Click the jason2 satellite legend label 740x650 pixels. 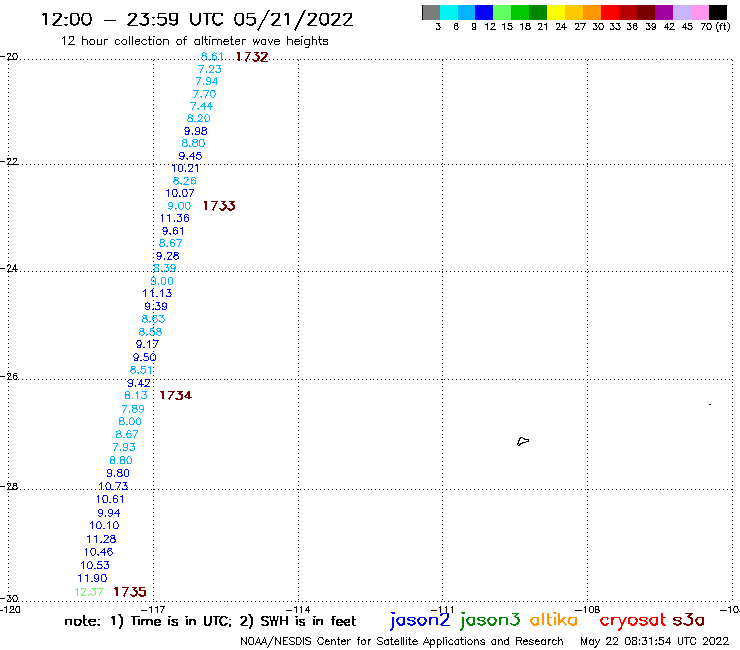420,620
